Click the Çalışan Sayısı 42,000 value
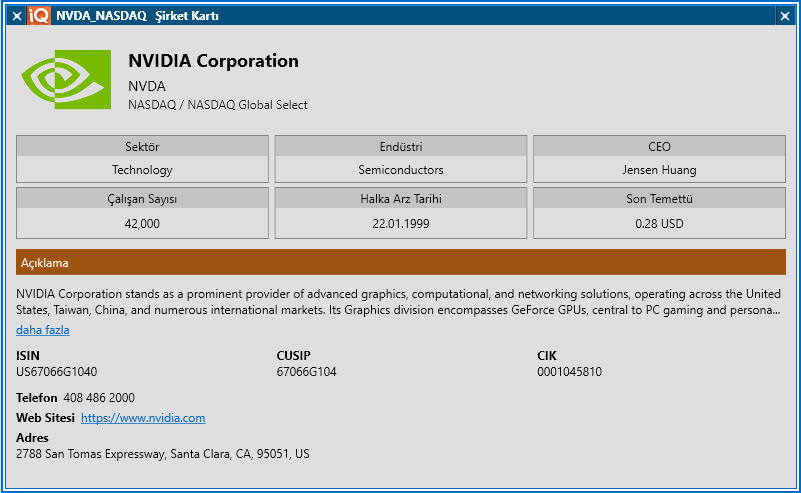Image resolution: width=801 pixels, height=493 pixels. point(142,224)
